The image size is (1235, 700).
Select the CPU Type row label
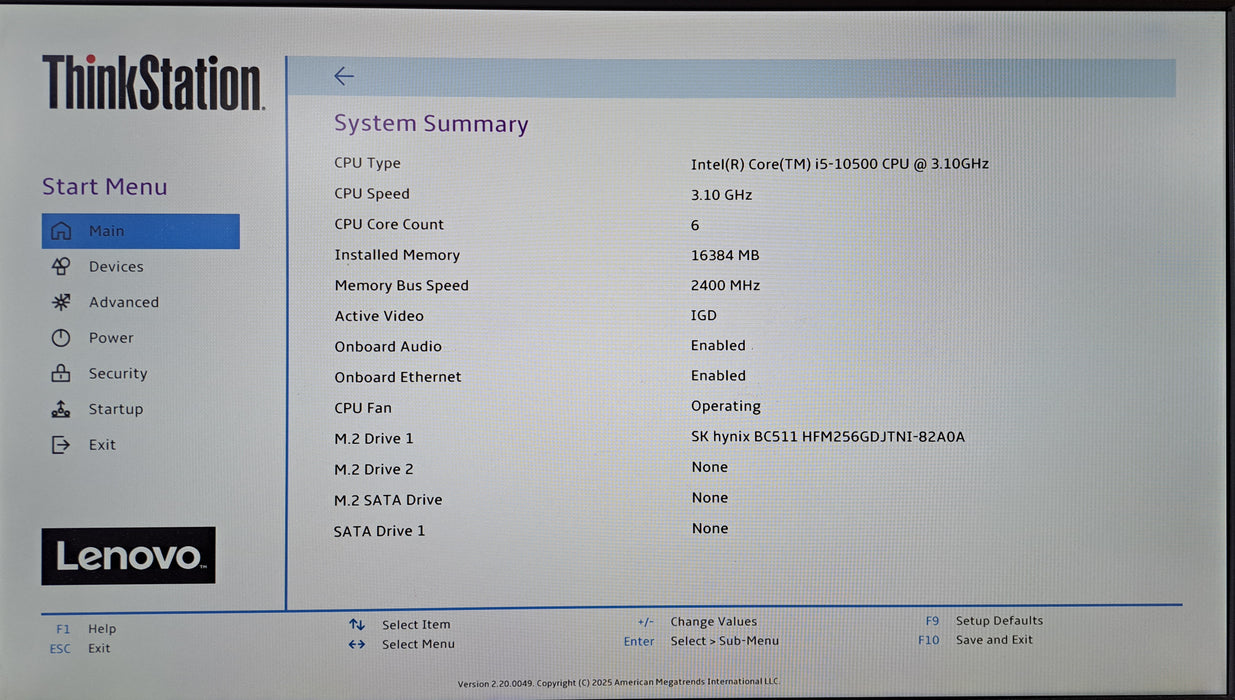[367, 164]
